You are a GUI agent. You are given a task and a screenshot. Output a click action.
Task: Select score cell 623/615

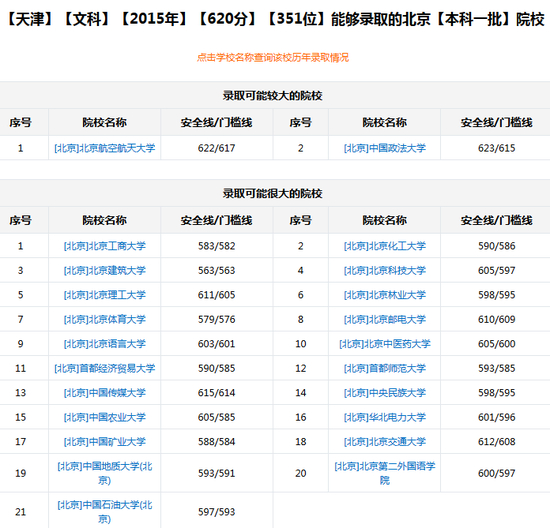(x=496, y=148)
